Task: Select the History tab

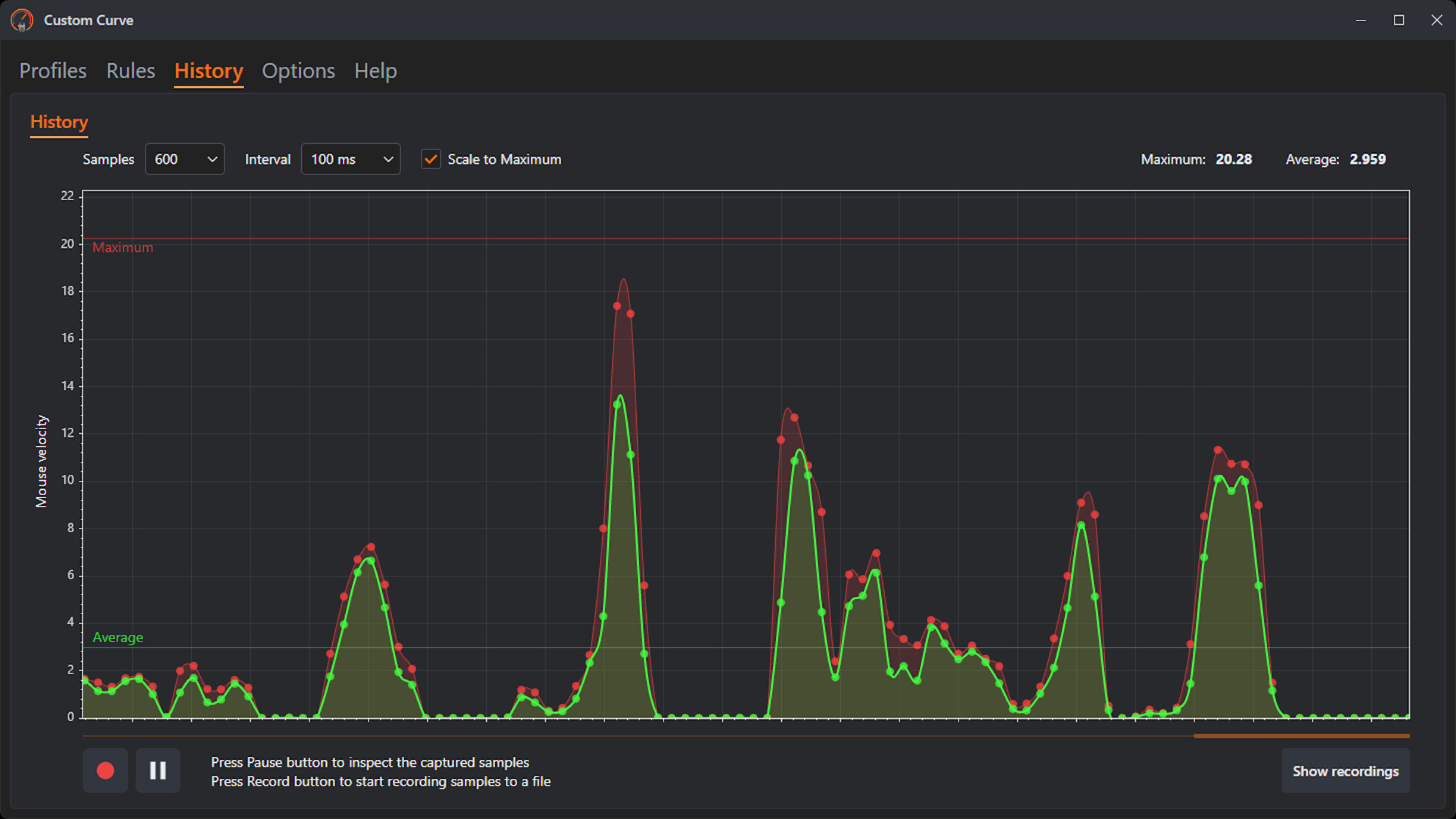Action: click(x=208, y=71)
